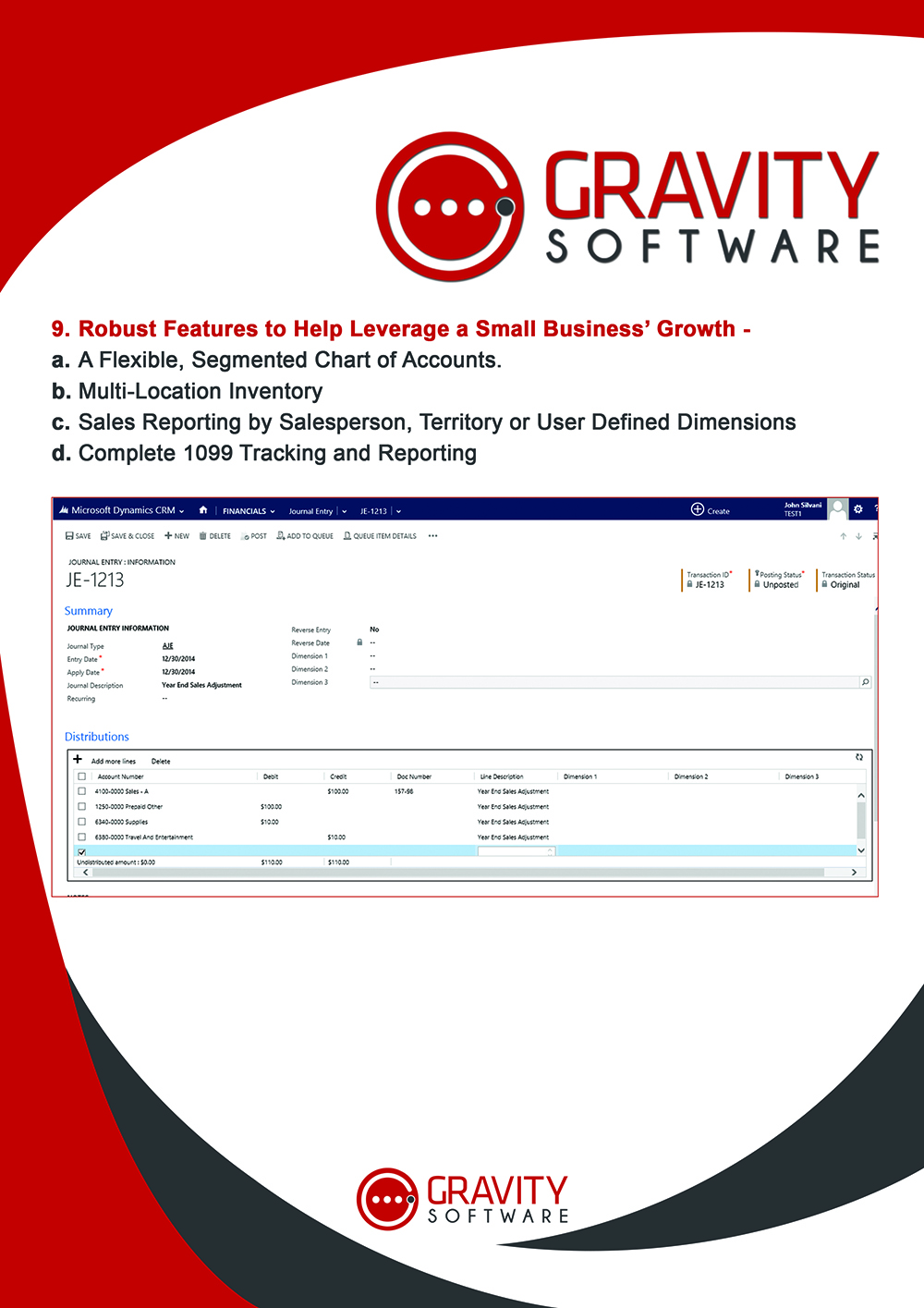Click the Summary section heading
The width and height of the screenshot is (924, 1308).
pos(89,611)
